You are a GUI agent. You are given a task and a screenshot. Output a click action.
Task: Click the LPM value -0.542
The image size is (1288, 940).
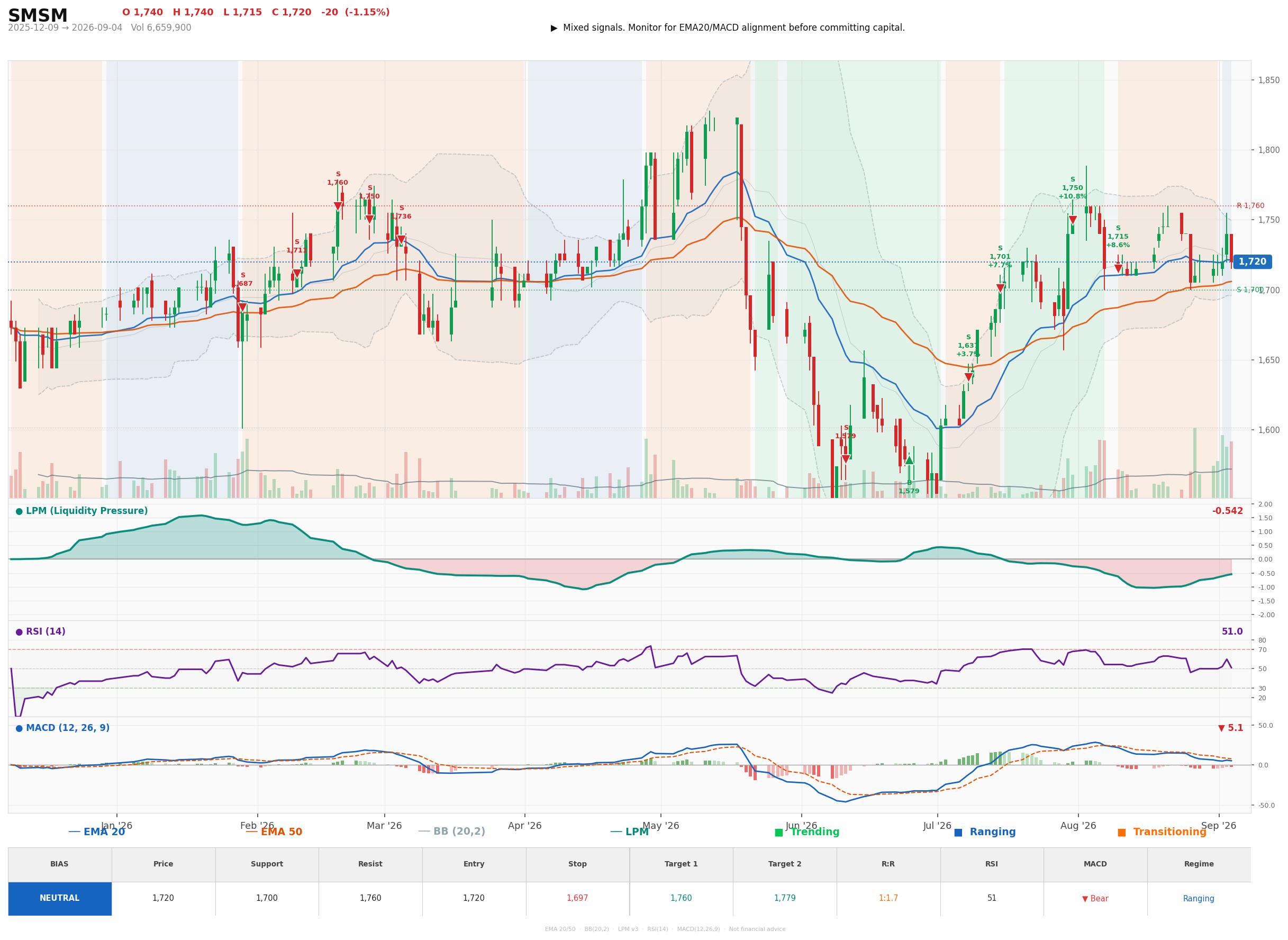[x=1227, y=511]
